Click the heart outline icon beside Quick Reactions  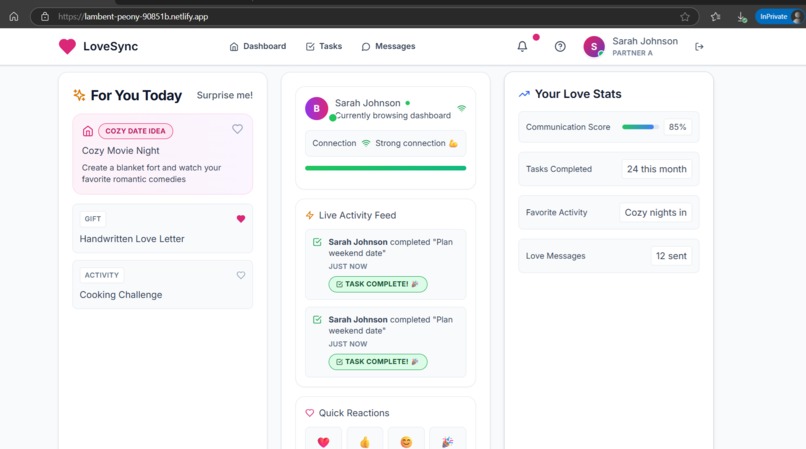309,413
